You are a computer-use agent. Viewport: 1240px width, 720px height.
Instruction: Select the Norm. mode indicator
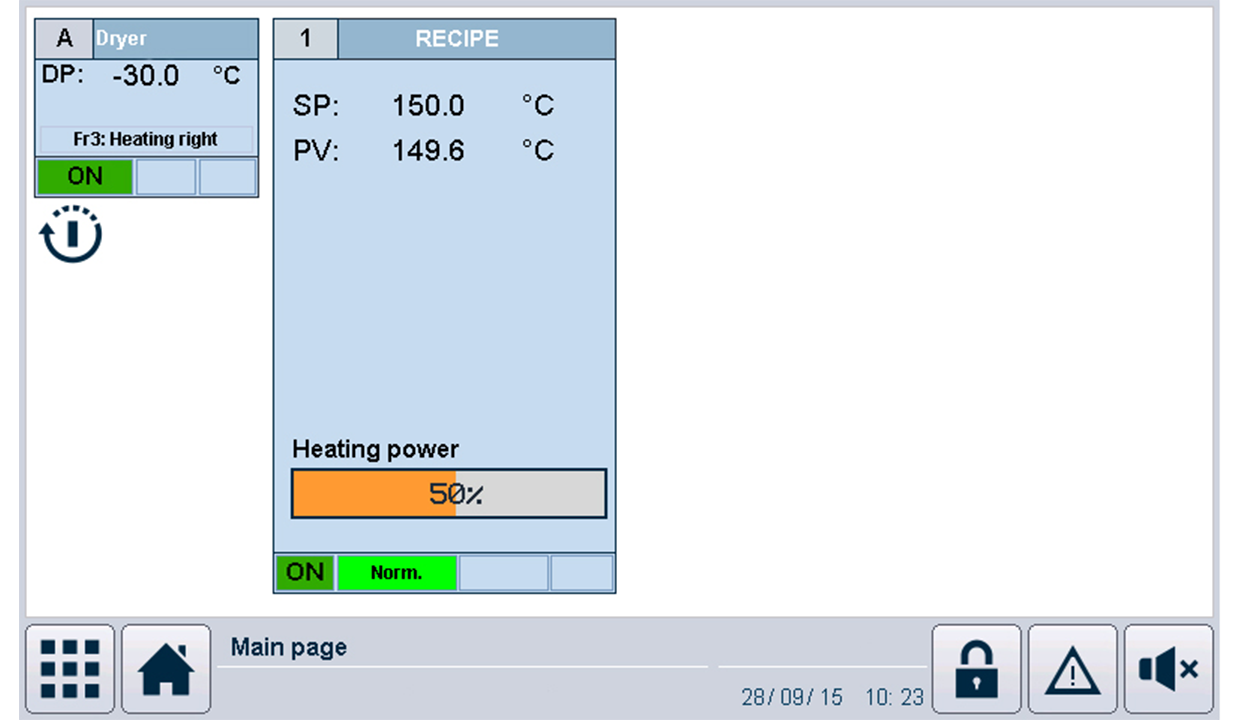tap(397, 573)
